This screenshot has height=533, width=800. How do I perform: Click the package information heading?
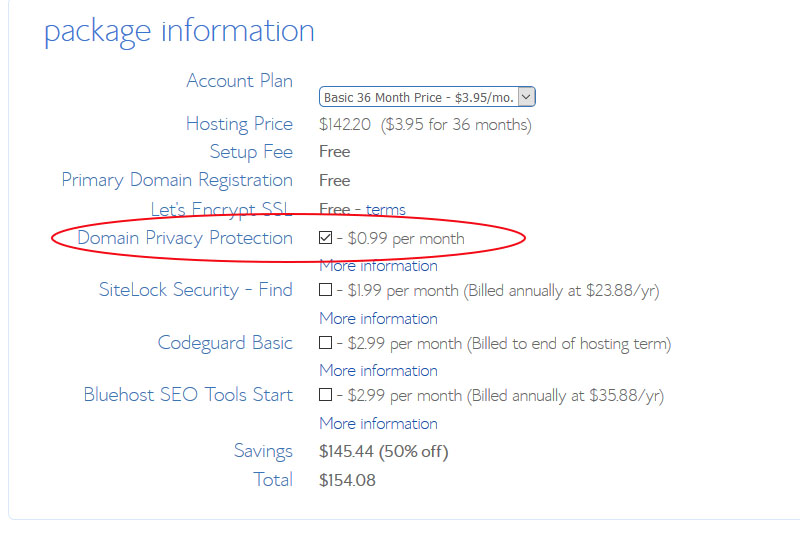[179, 31]
